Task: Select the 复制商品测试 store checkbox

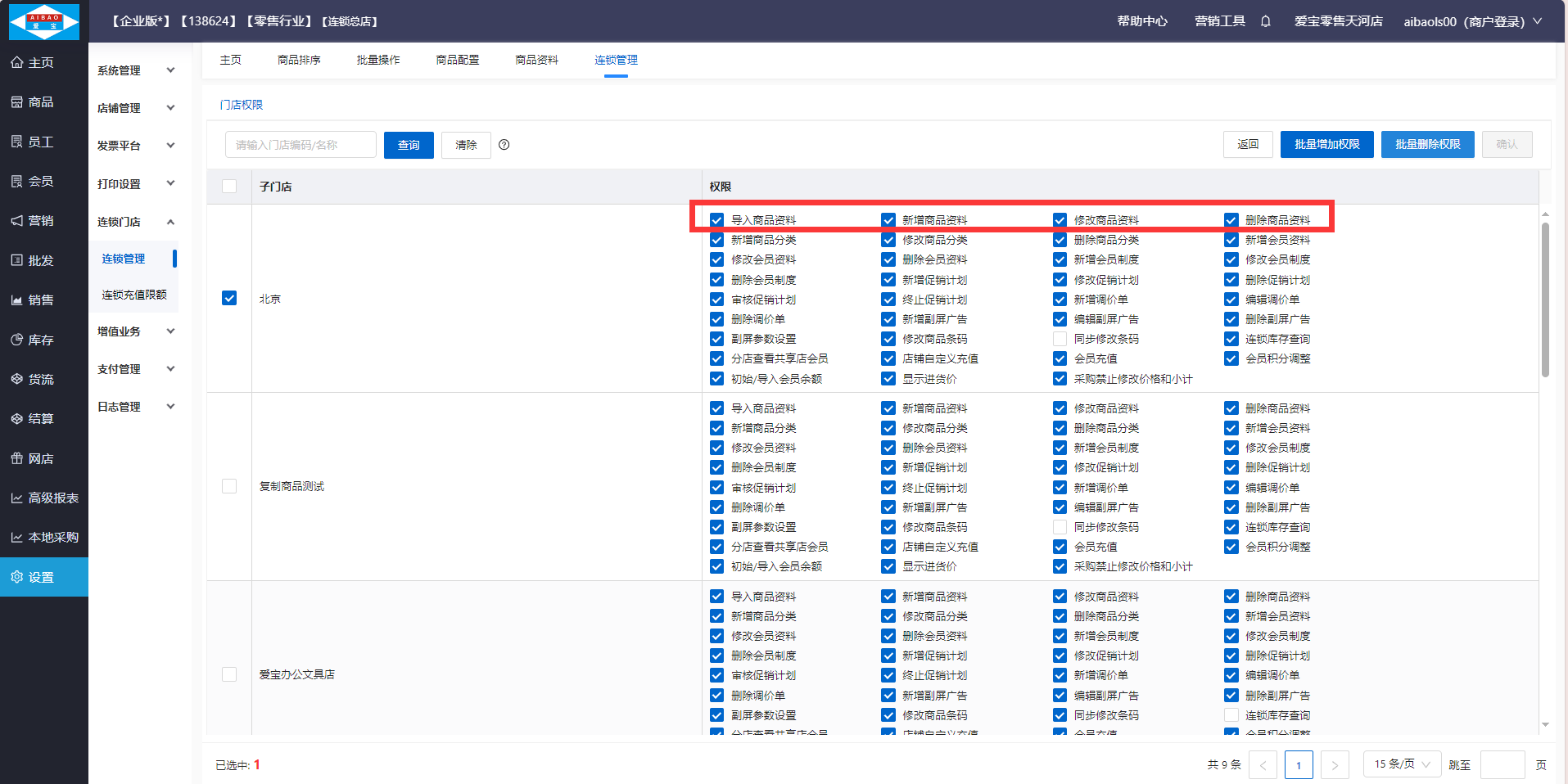Action: click(x=229, y=486)
